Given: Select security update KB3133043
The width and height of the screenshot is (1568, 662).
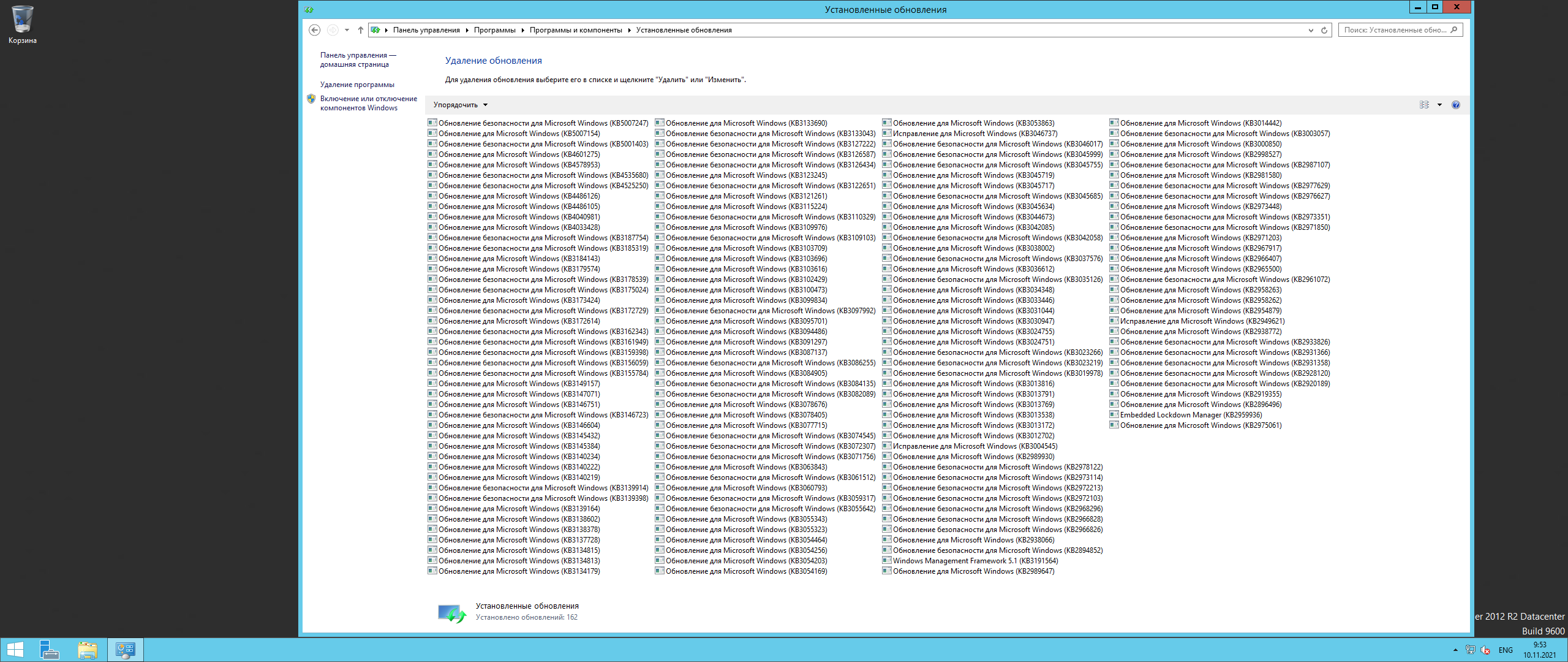Looking at the screenshot, I should click(765, 134).
